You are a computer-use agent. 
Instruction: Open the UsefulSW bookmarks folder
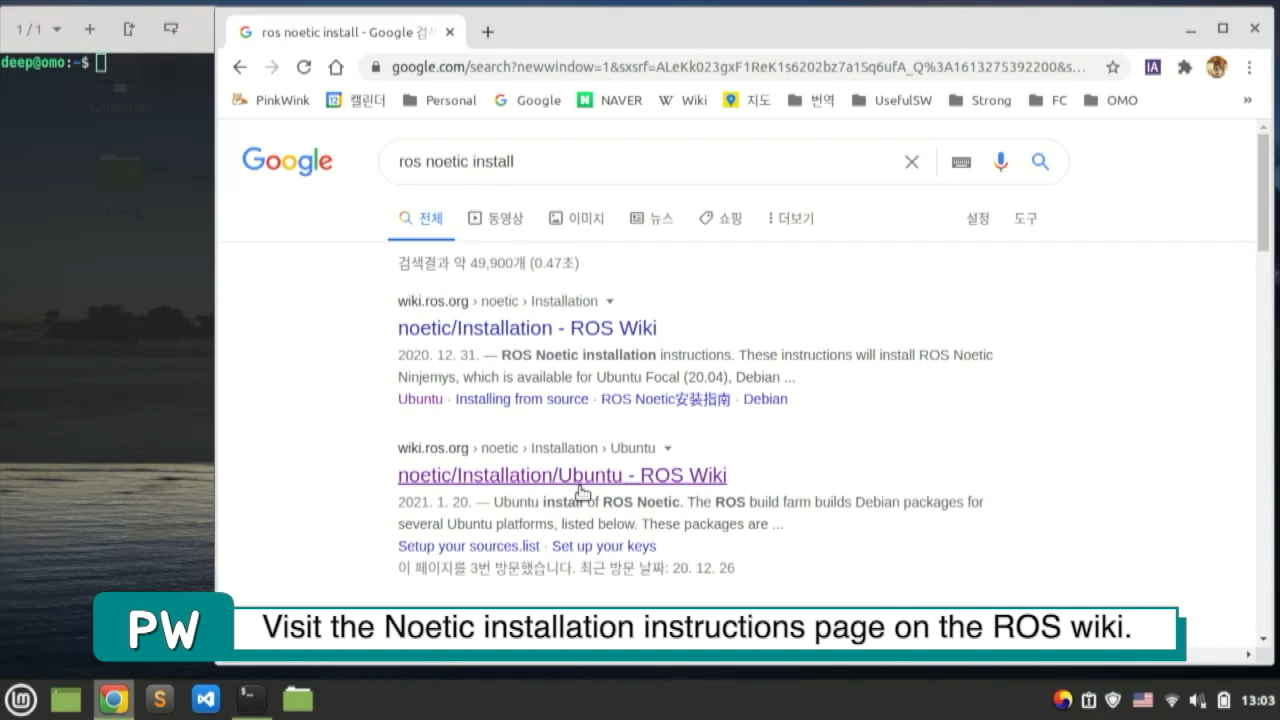pos(891,100)
